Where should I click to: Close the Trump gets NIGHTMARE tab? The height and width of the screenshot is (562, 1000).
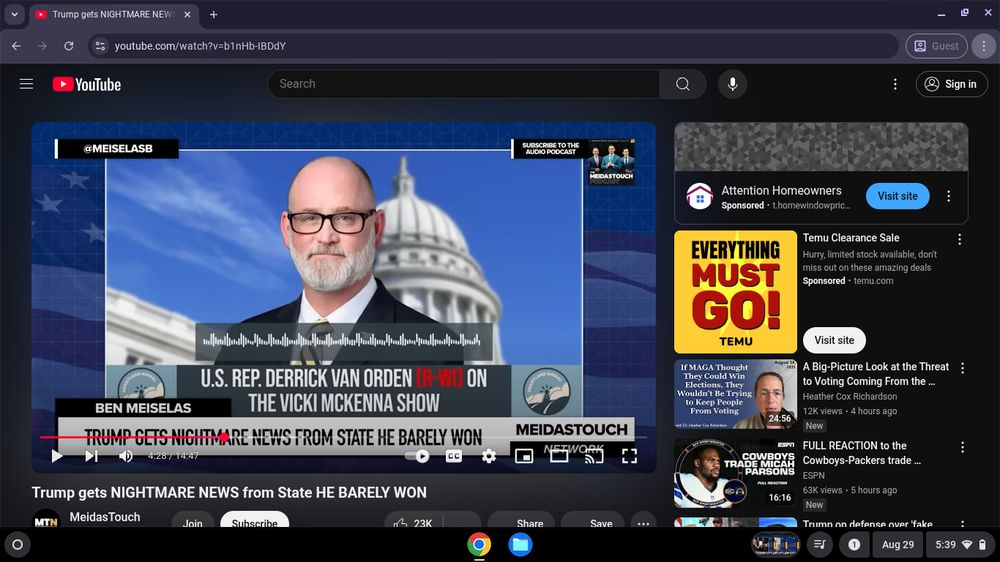[187, 14]
